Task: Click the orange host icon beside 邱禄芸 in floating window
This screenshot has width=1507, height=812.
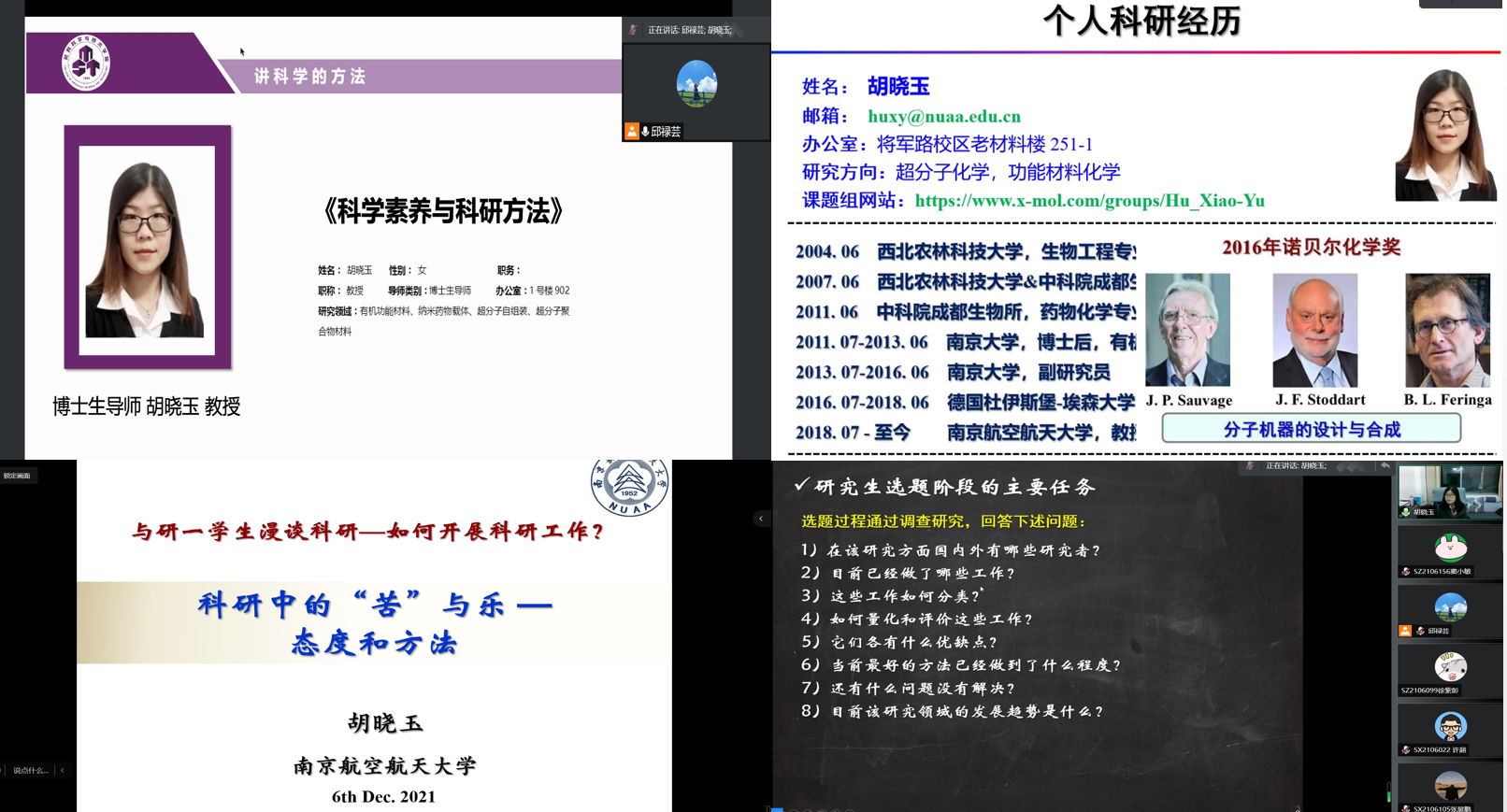Action: [632, 132]
